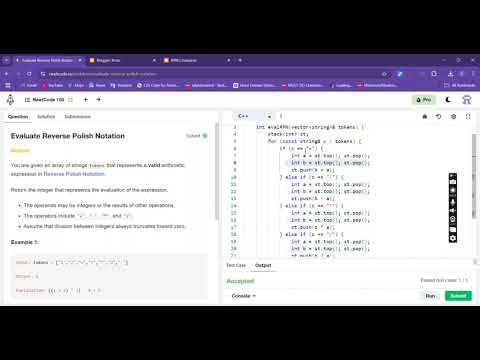
Task: Open the YouTube bookmark
Action: [x=53, y=85]
